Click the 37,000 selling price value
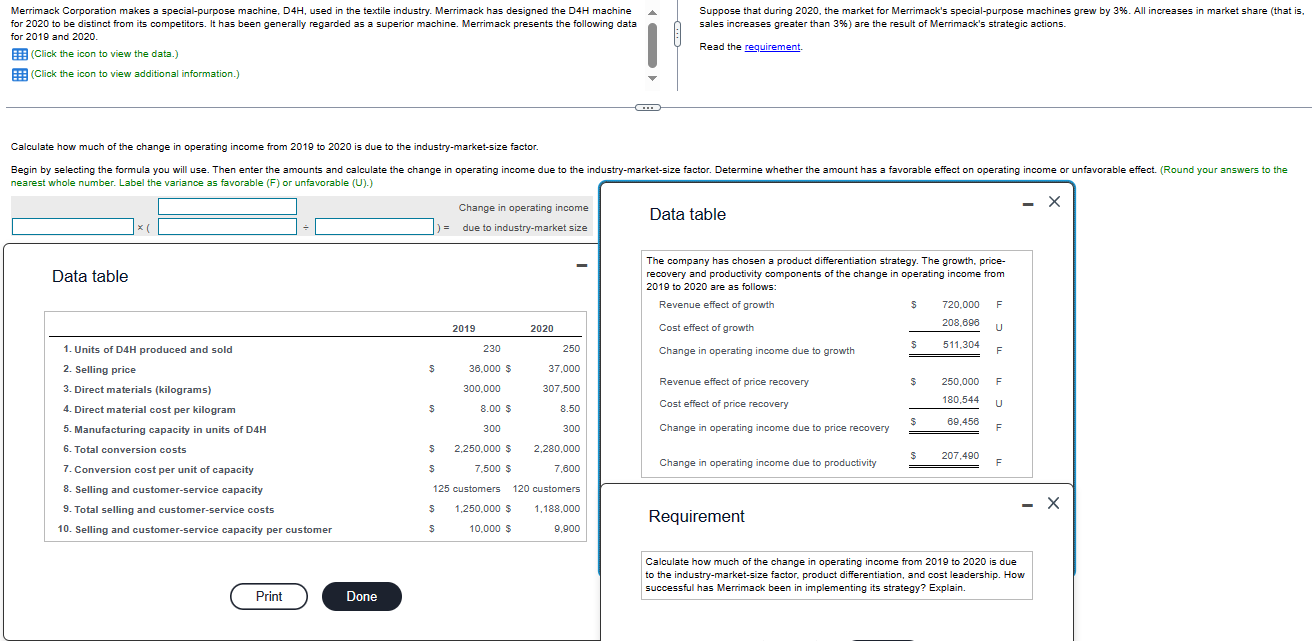The height and width of the screenshot is (641, 1313). (564, 369)
